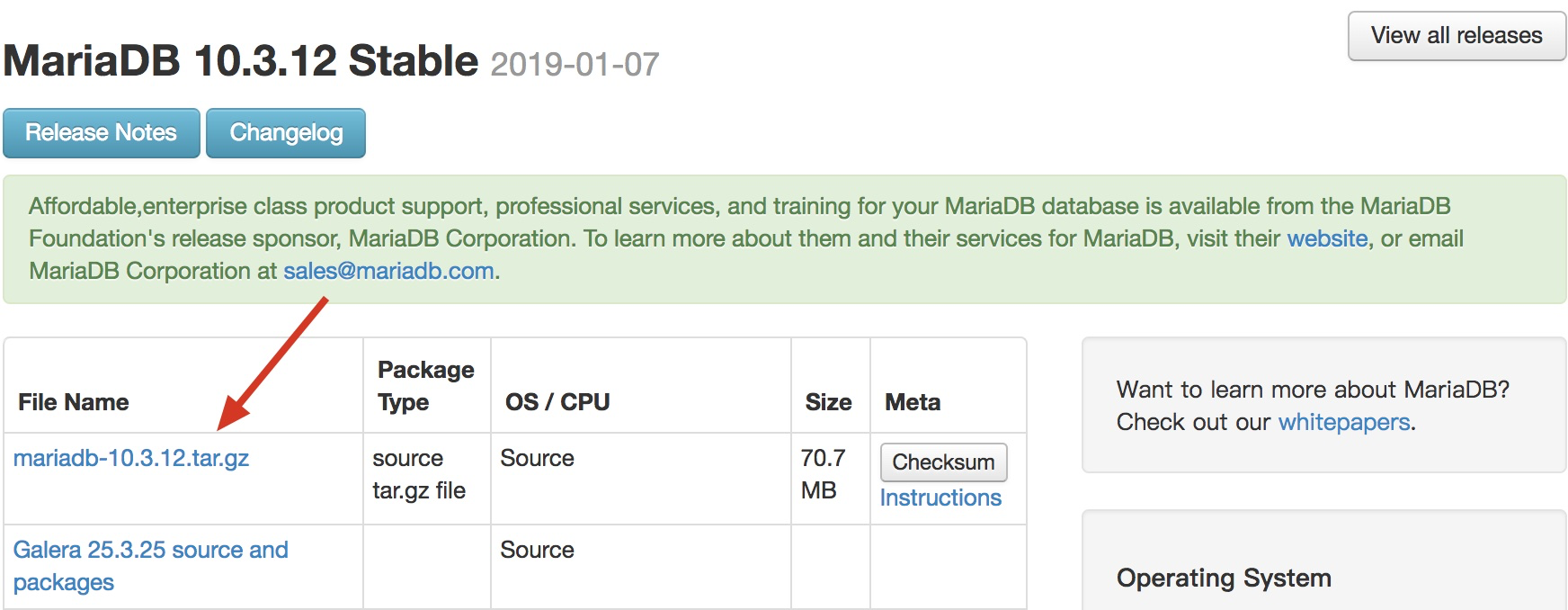Follow the whitepapers link
This screenshot has height=610, width=1568.
click(1343, 422)
